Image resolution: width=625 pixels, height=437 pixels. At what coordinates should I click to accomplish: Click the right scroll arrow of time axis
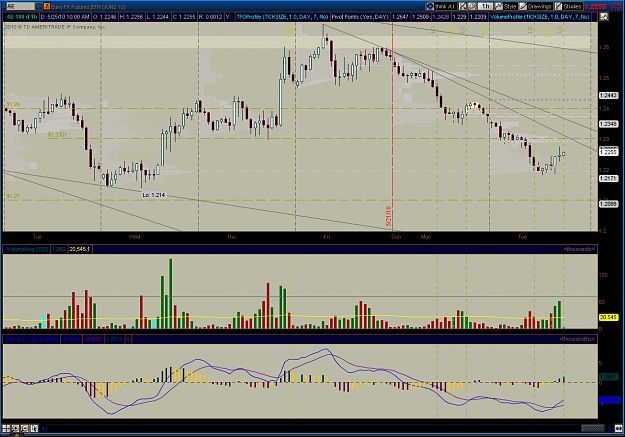point(610,429)
